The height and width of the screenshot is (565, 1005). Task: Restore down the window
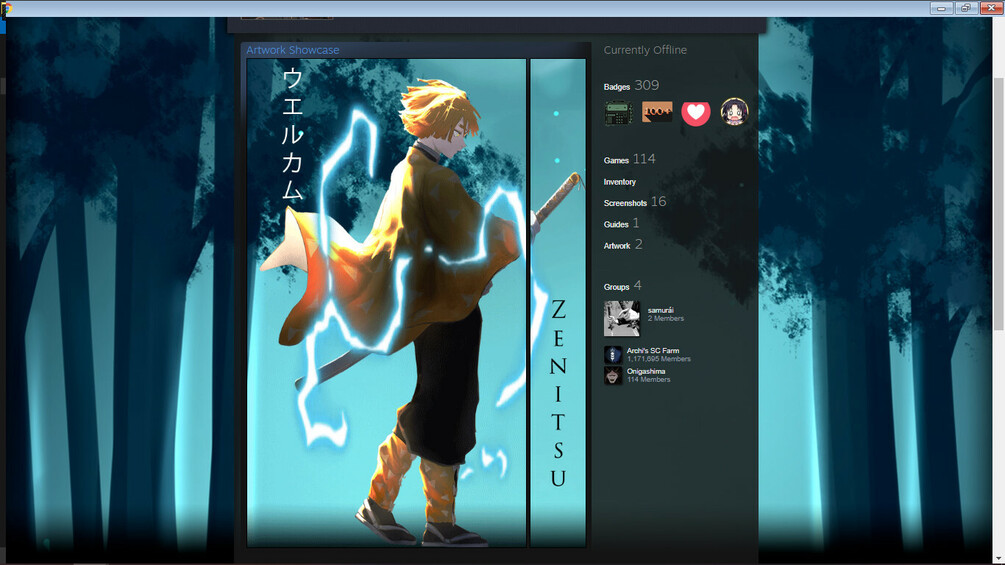(965, 8)
